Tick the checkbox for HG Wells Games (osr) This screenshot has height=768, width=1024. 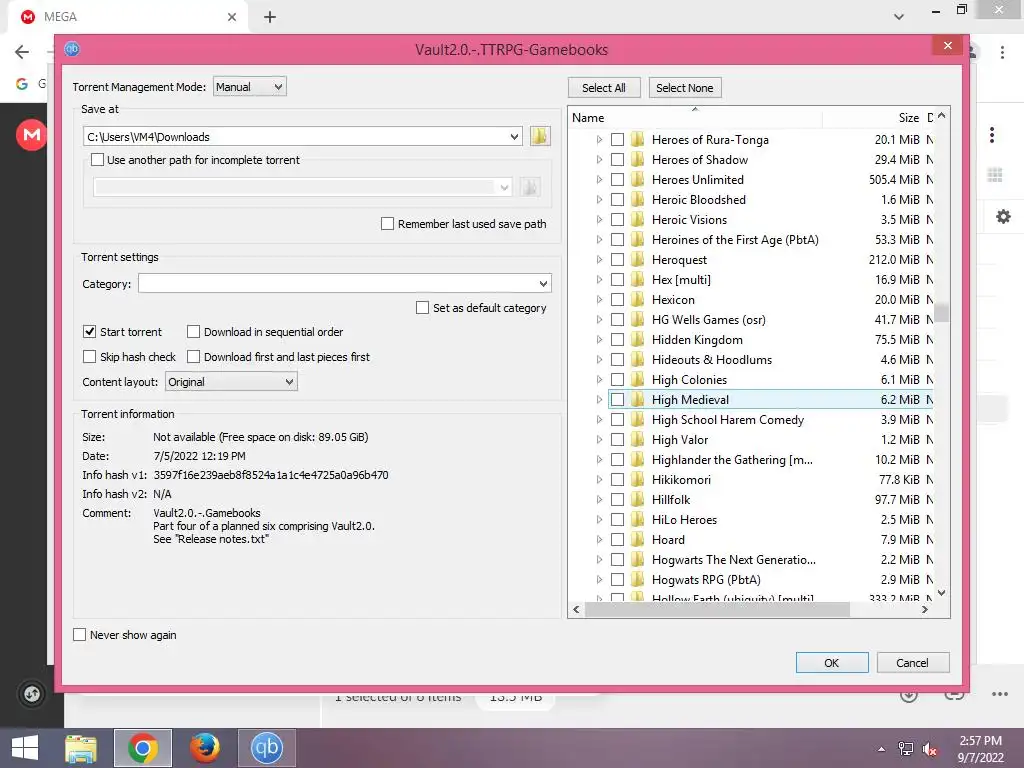(x=617, y=319)
